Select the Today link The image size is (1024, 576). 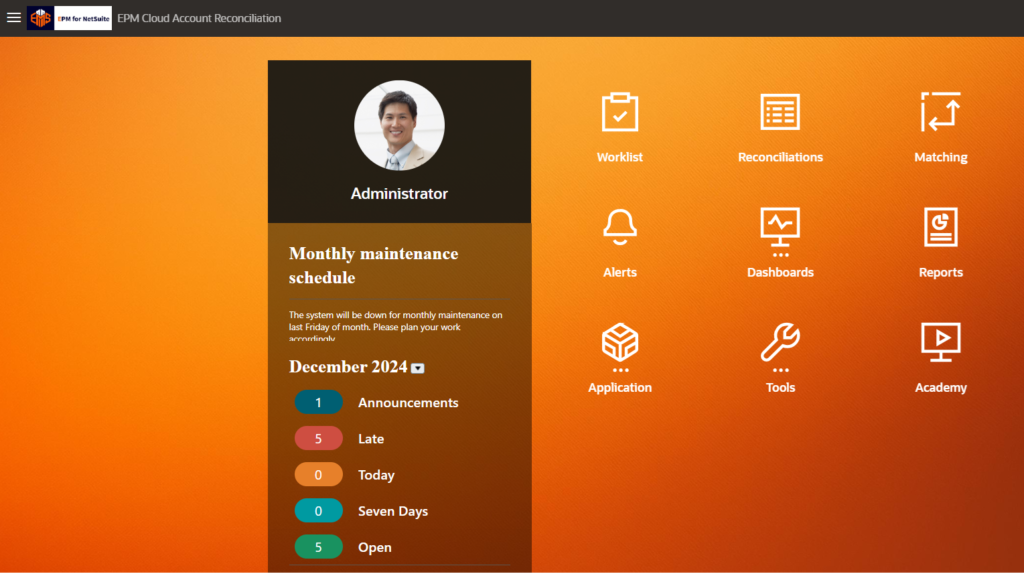376,475
